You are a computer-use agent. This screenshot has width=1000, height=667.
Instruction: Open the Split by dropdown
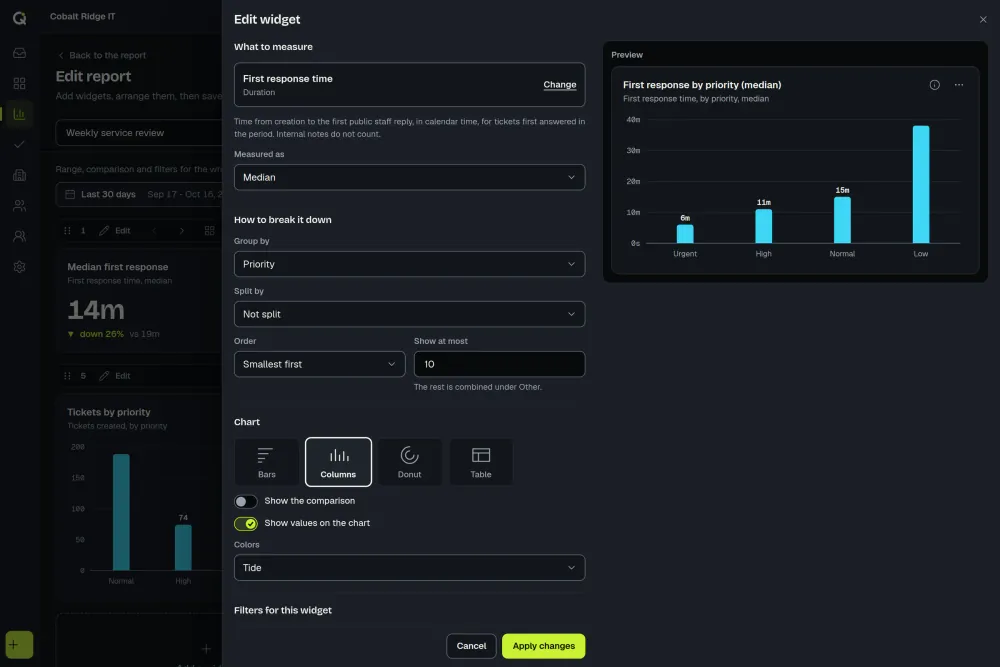coord(409,314)
